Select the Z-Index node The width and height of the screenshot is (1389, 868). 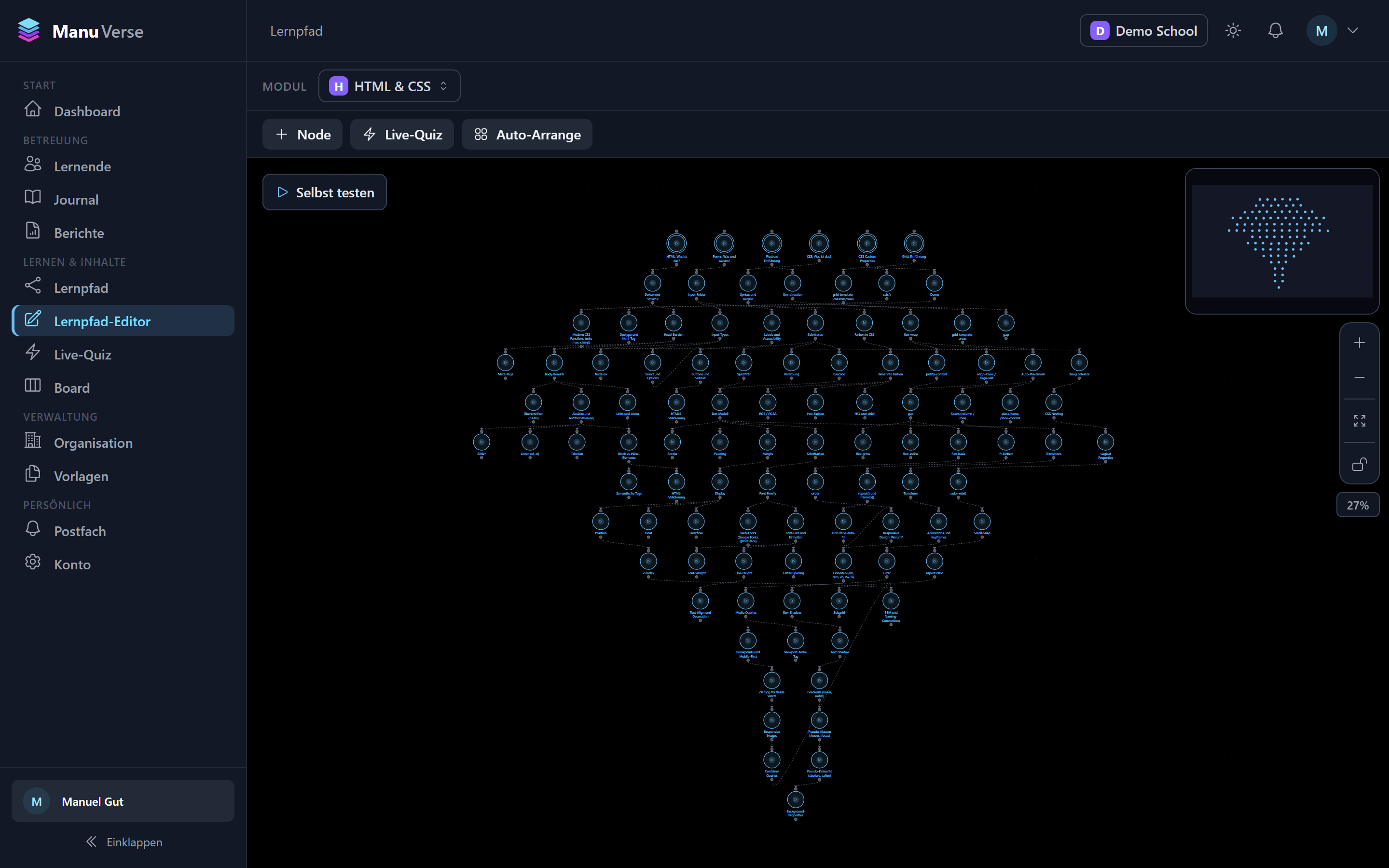pyautogui.click(x=648, y=561)
